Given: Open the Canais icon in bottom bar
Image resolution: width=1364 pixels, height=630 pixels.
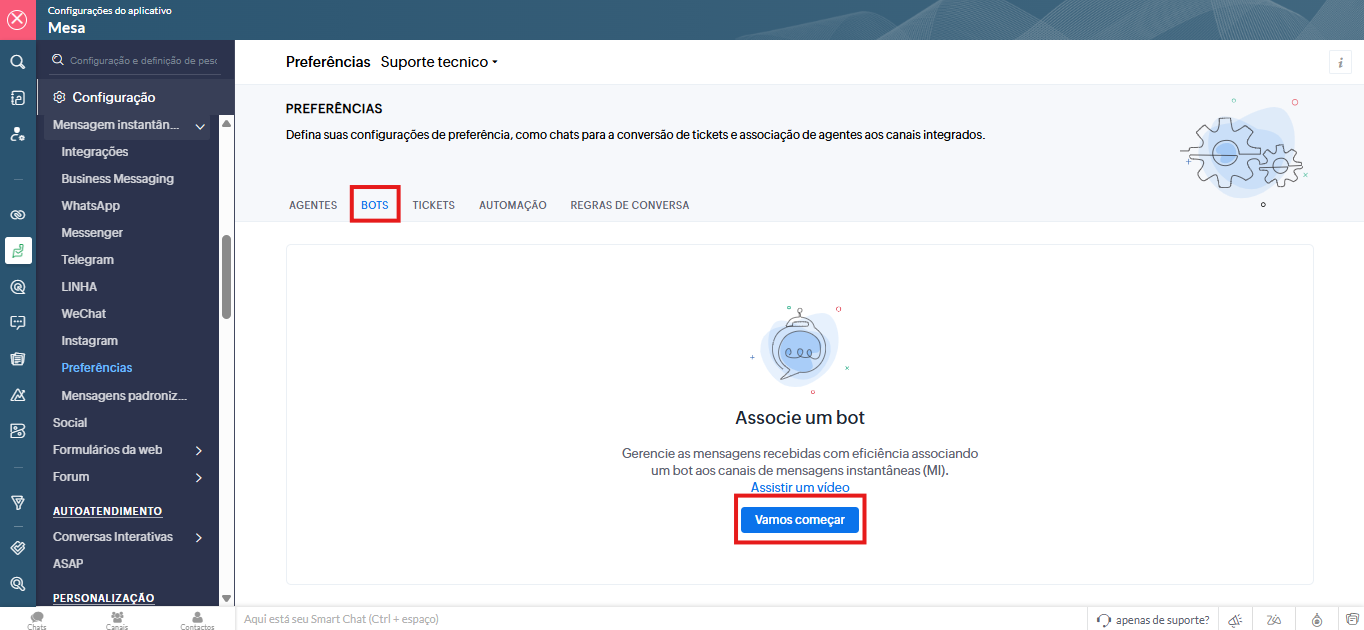Looking at the screenshot, I should point(117,620).
